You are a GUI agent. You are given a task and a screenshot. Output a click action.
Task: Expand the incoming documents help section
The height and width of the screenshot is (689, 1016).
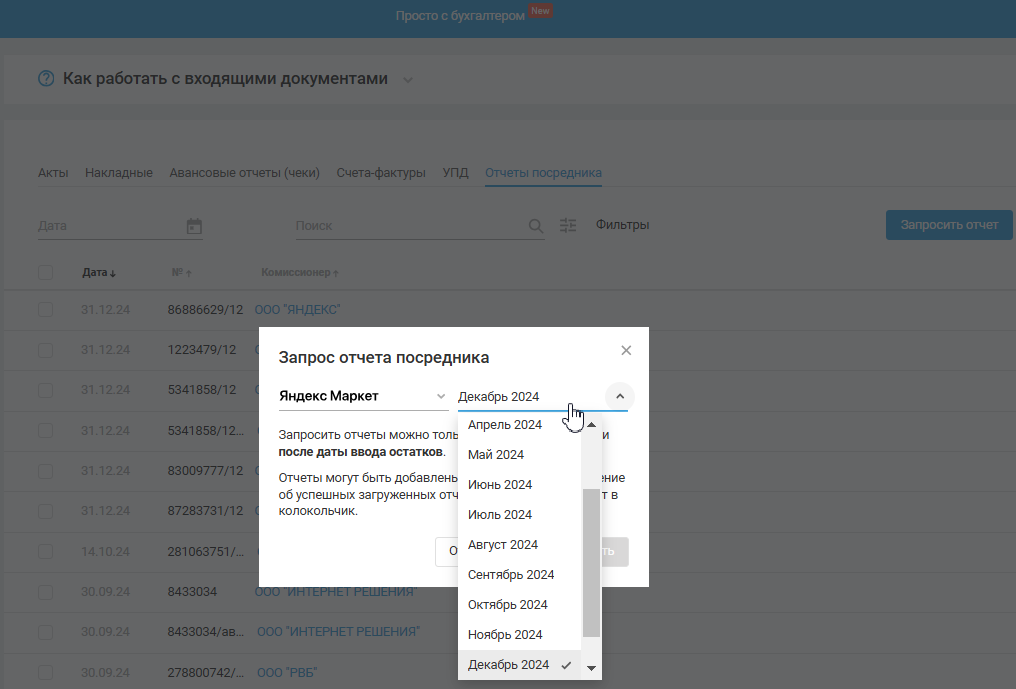(408, 80)
